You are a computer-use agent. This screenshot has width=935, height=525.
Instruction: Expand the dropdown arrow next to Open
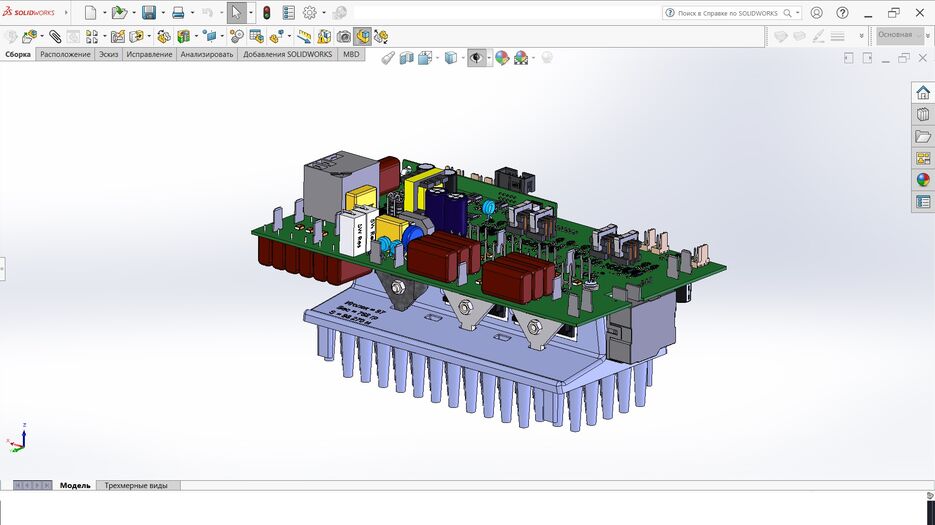click(x=133, y=13)
